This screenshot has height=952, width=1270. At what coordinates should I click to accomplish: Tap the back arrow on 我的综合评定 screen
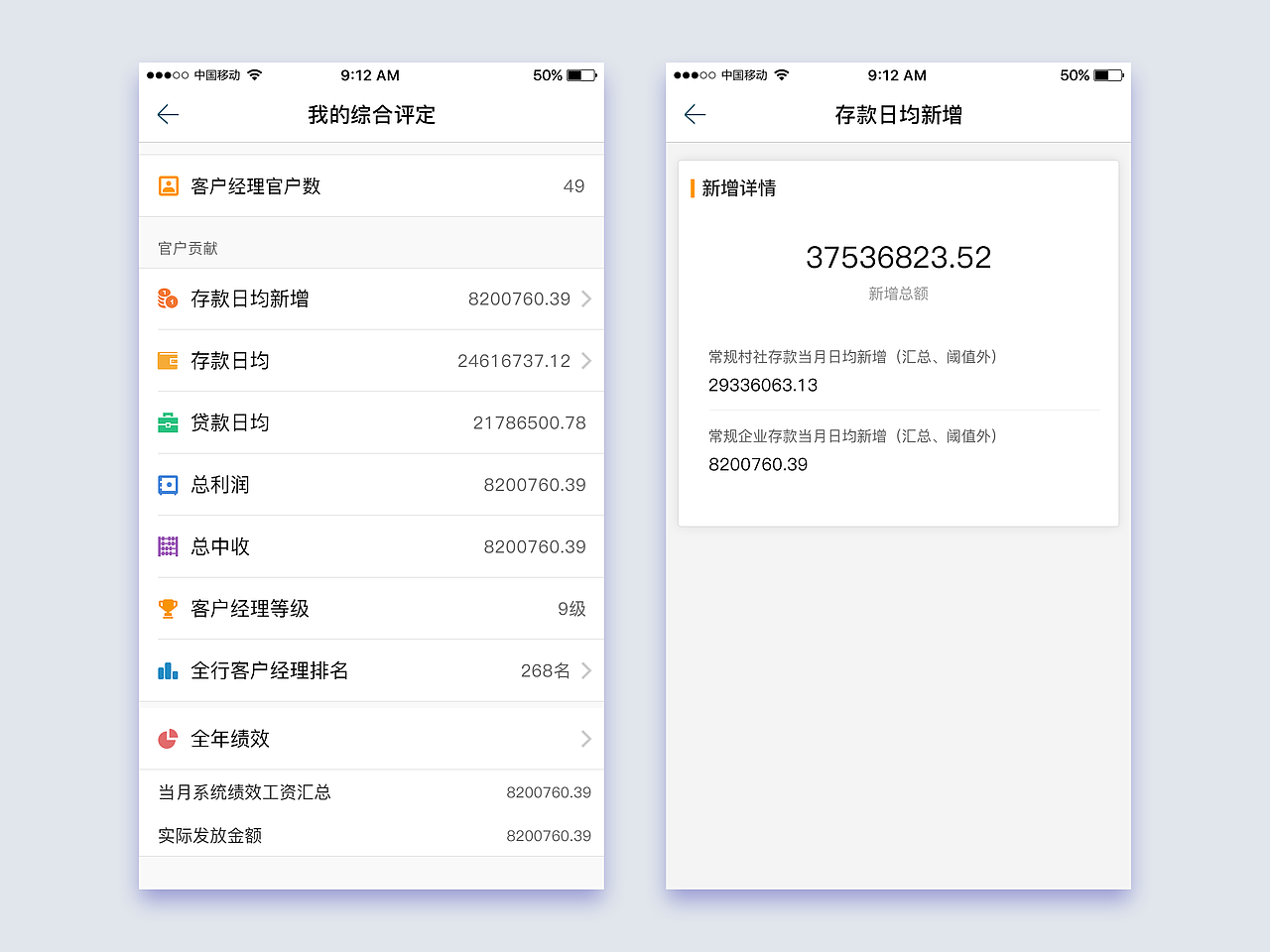(x=168, y=114)
